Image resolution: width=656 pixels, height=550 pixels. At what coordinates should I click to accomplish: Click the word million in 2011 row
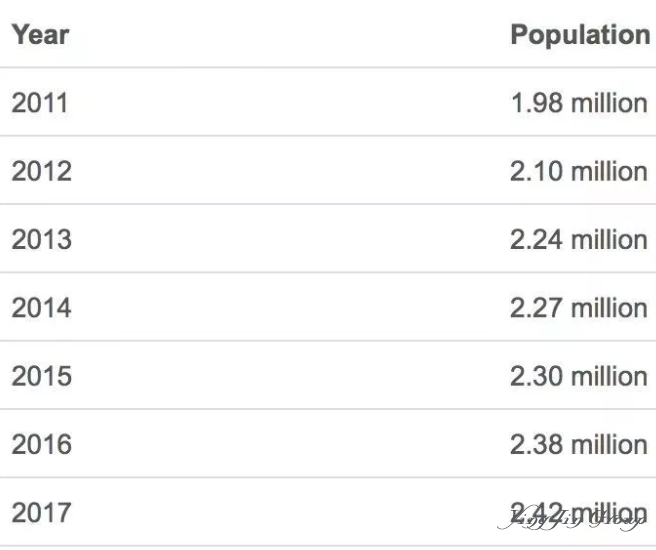(x=609, y=103)
